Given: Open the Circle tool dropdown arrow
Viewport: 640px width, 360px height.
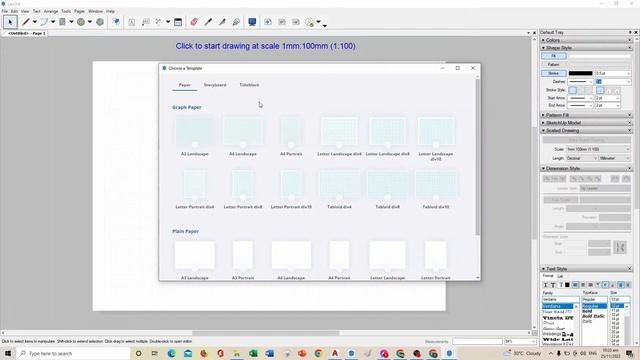Looking at the screenshot, I should pos(90,22).
